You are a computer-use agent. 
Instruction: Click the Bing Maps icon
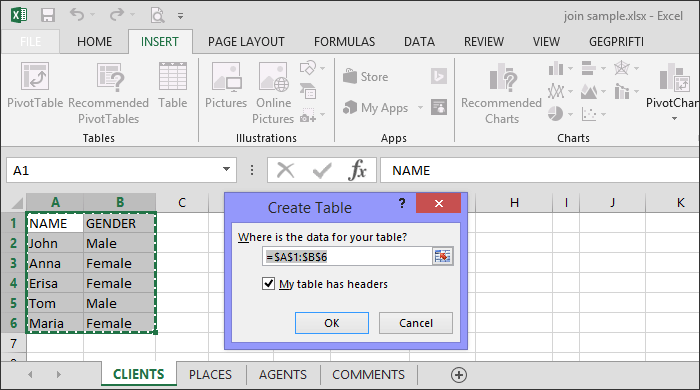pos(439,76)
